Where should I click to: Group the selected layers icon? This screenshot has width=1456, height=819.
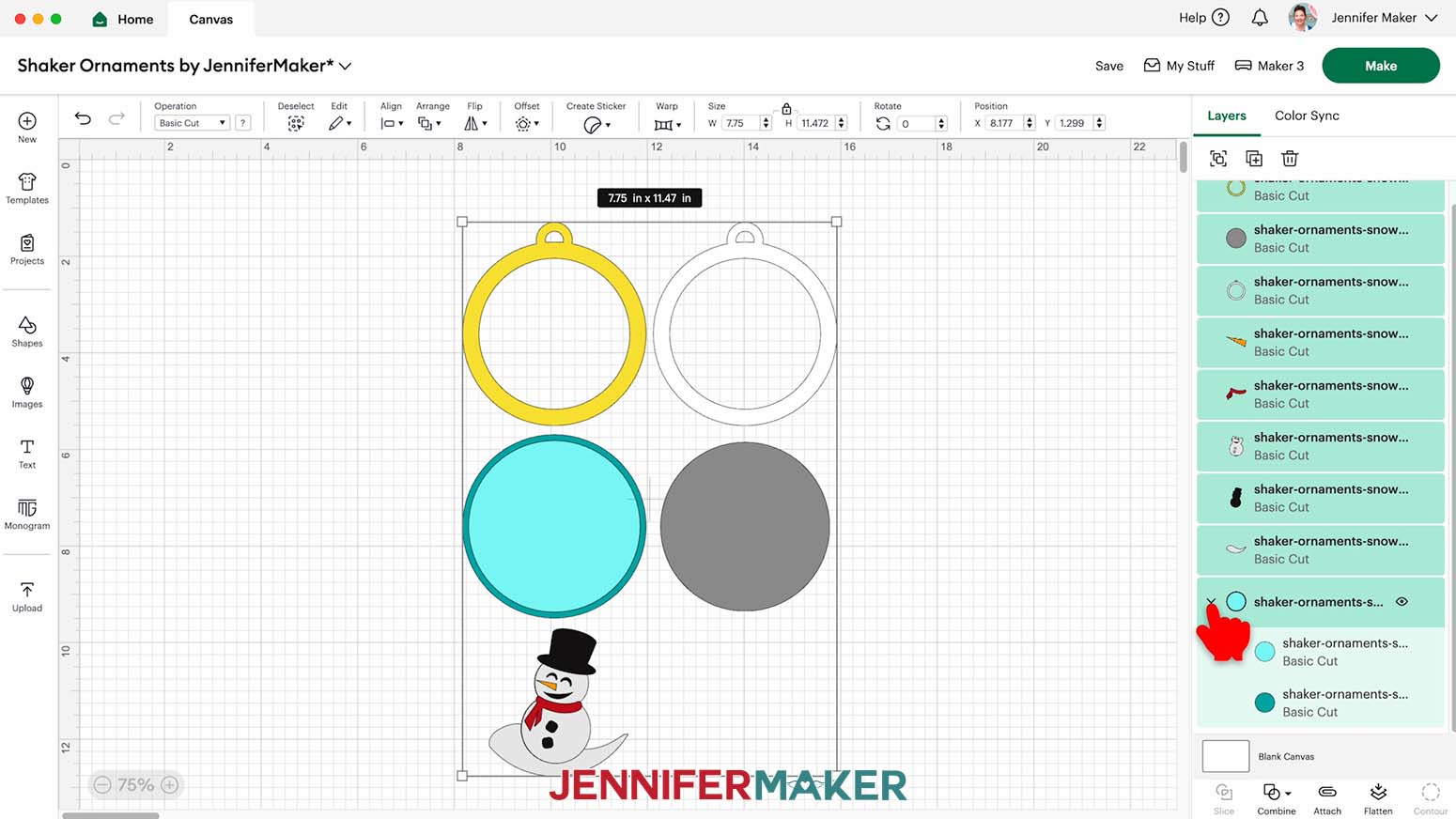pos(1218,159)
